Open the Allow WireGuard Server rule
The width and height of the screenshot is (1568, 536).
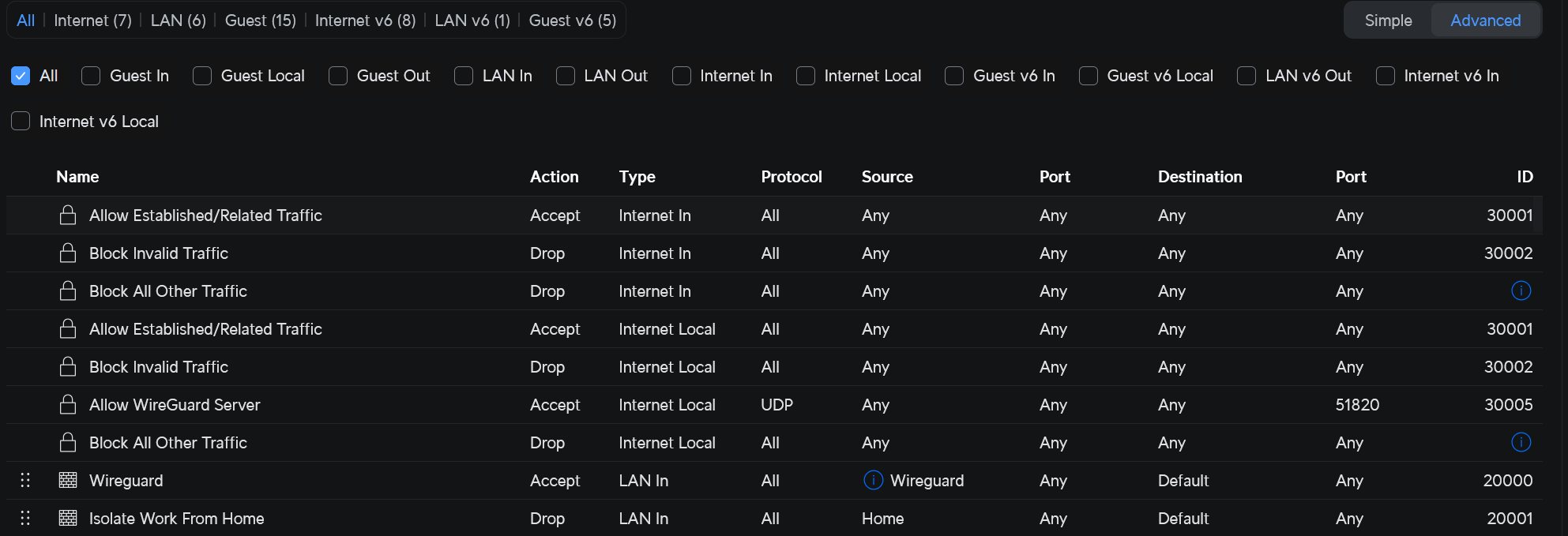click(x=175, y=405)
